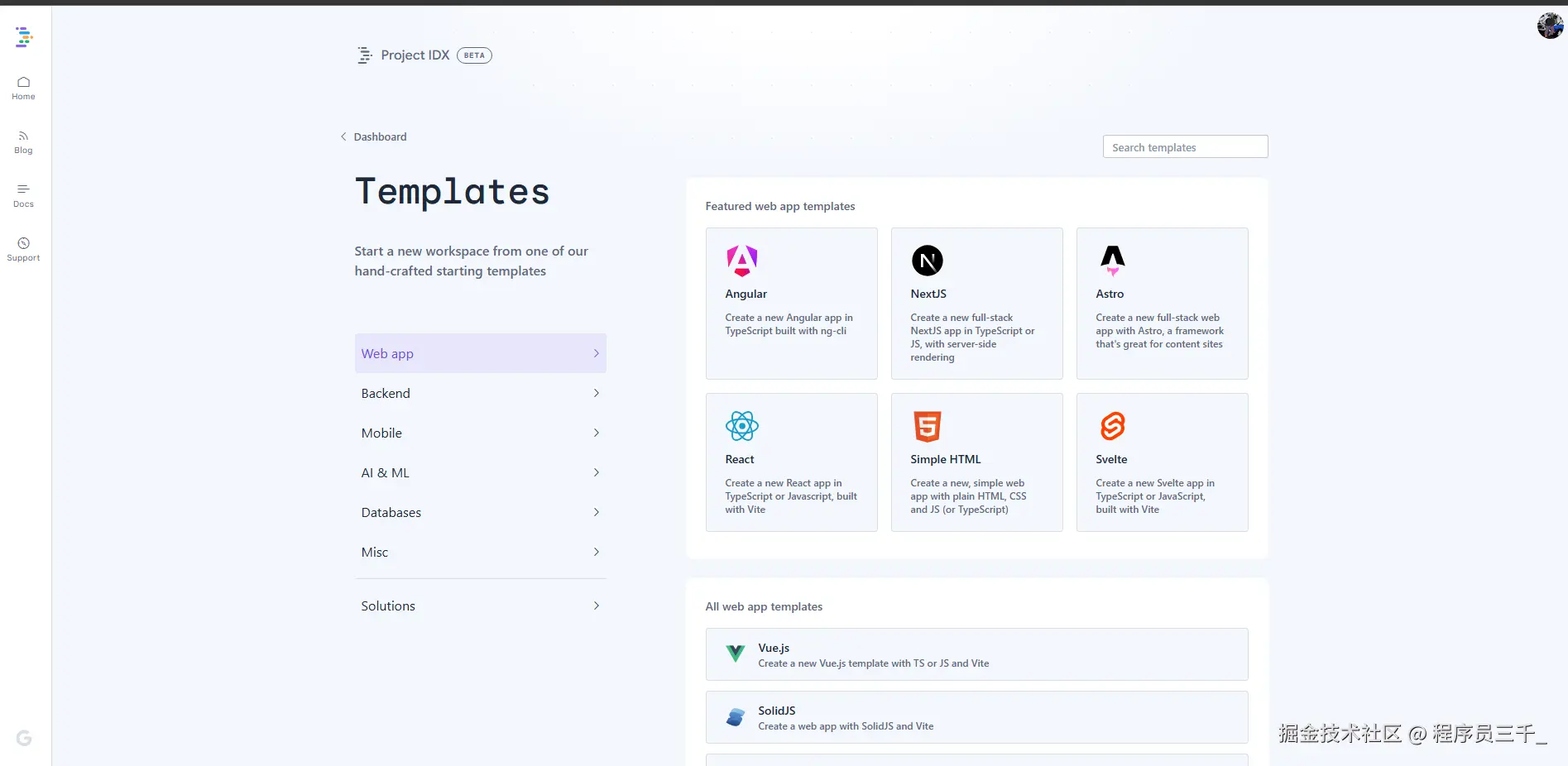Click the Vue.js logo icon
Screen dimensions: 1568x766
coord(736,653)
